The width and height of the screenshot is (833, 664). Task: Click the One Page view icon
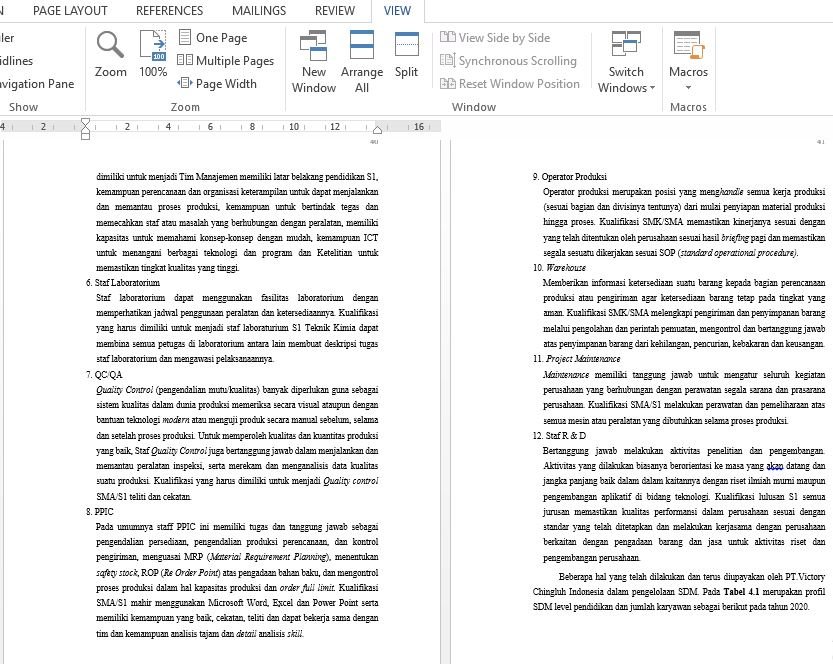pyautogui.click(x=185, y=37)
